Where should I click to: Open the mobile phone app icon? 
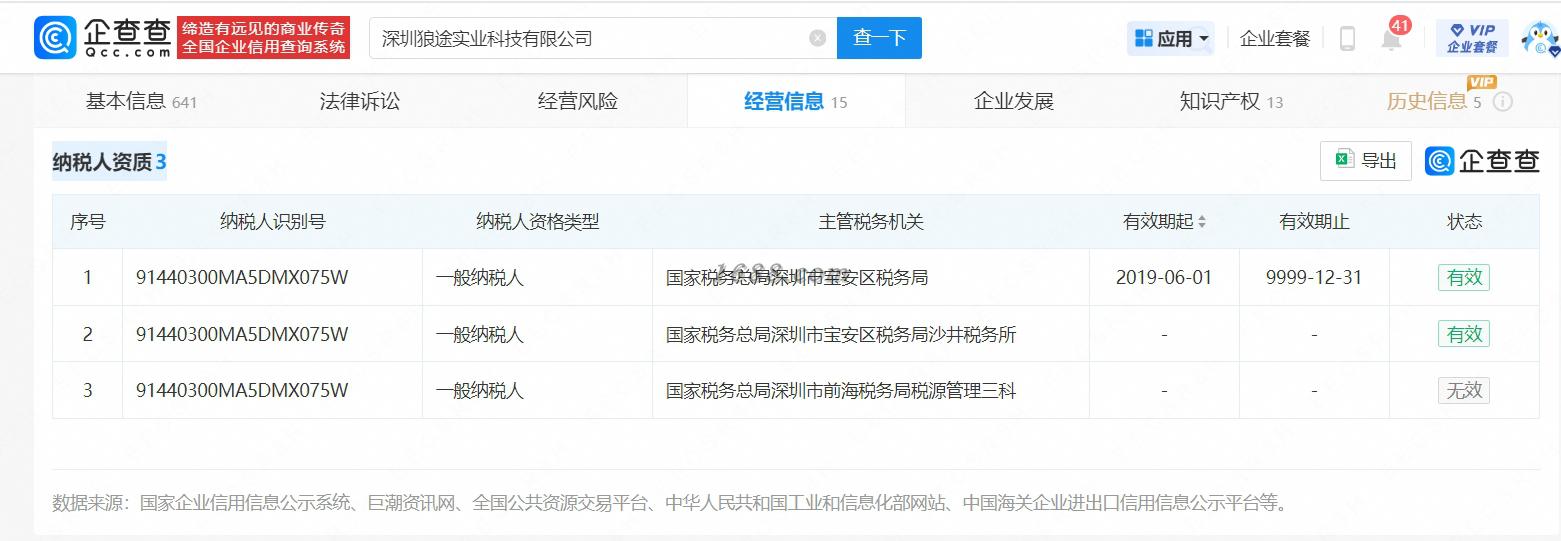[x=1347, y=39]
